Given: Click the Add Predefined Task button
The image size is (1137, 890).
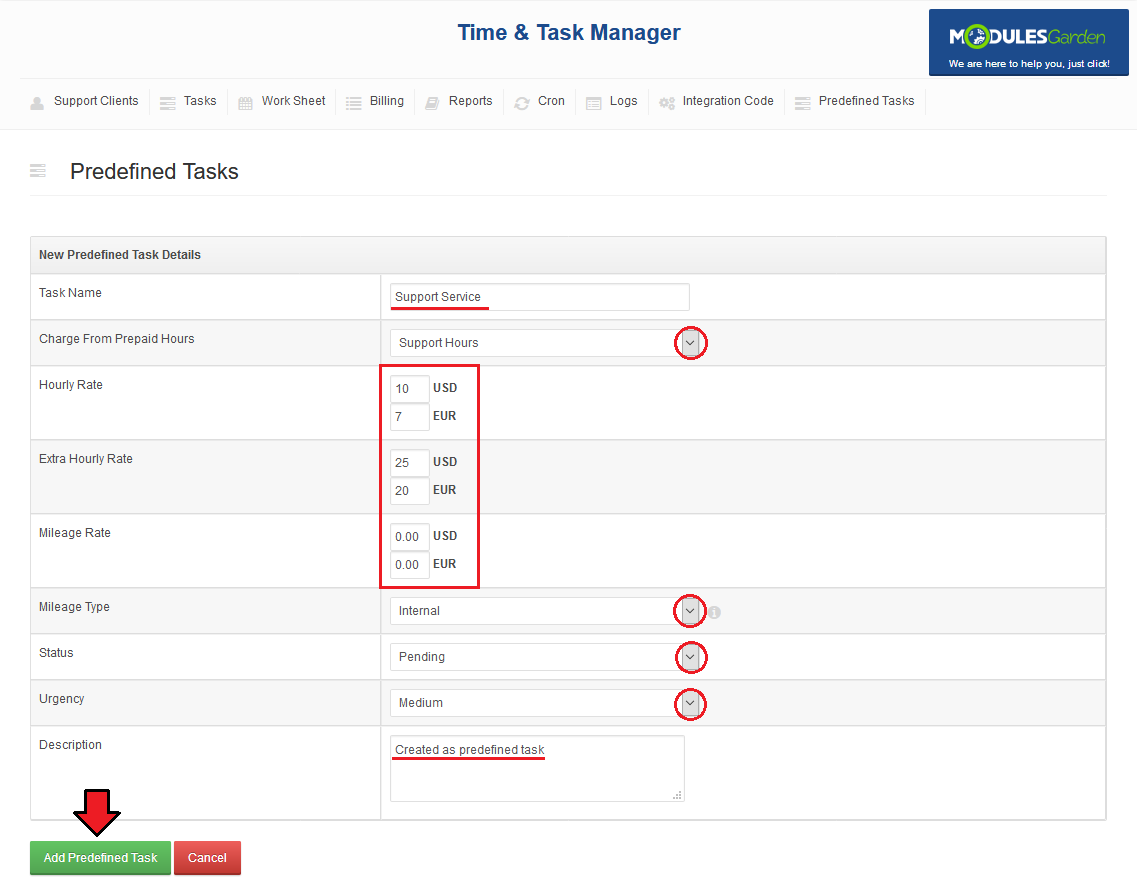Looking at the screenshot, I should [x=100, y=858].
